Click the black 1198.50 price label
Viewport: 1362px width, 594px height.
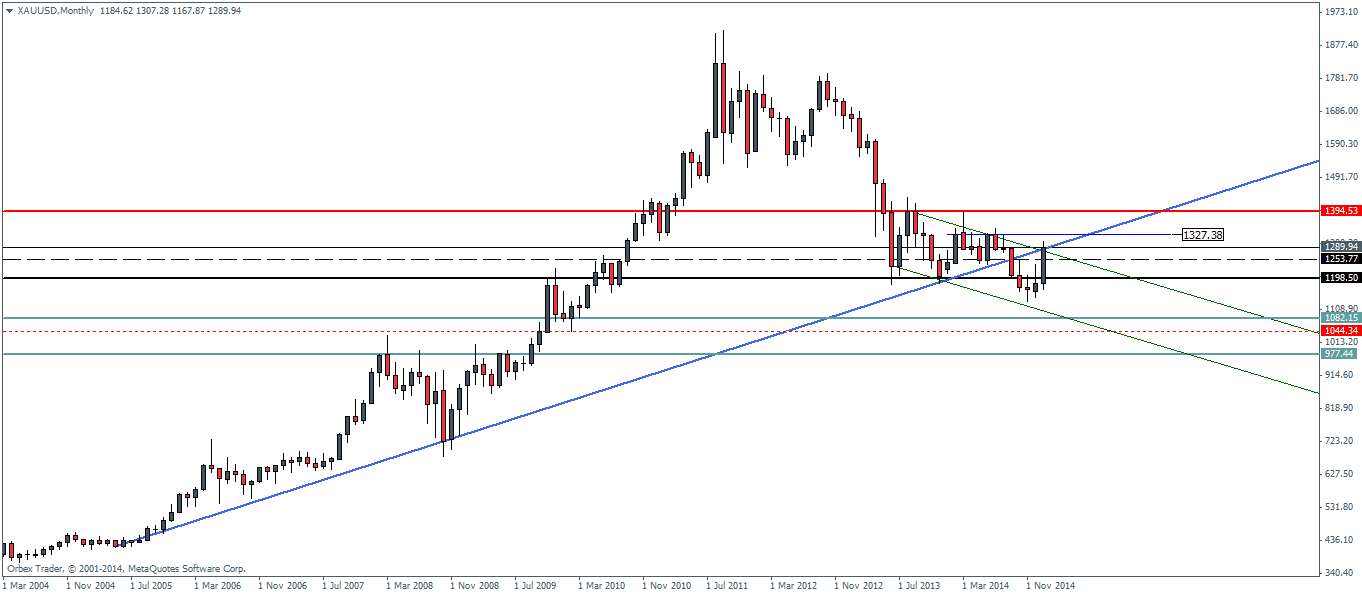pyautogui.click(x=1340, y=278)
